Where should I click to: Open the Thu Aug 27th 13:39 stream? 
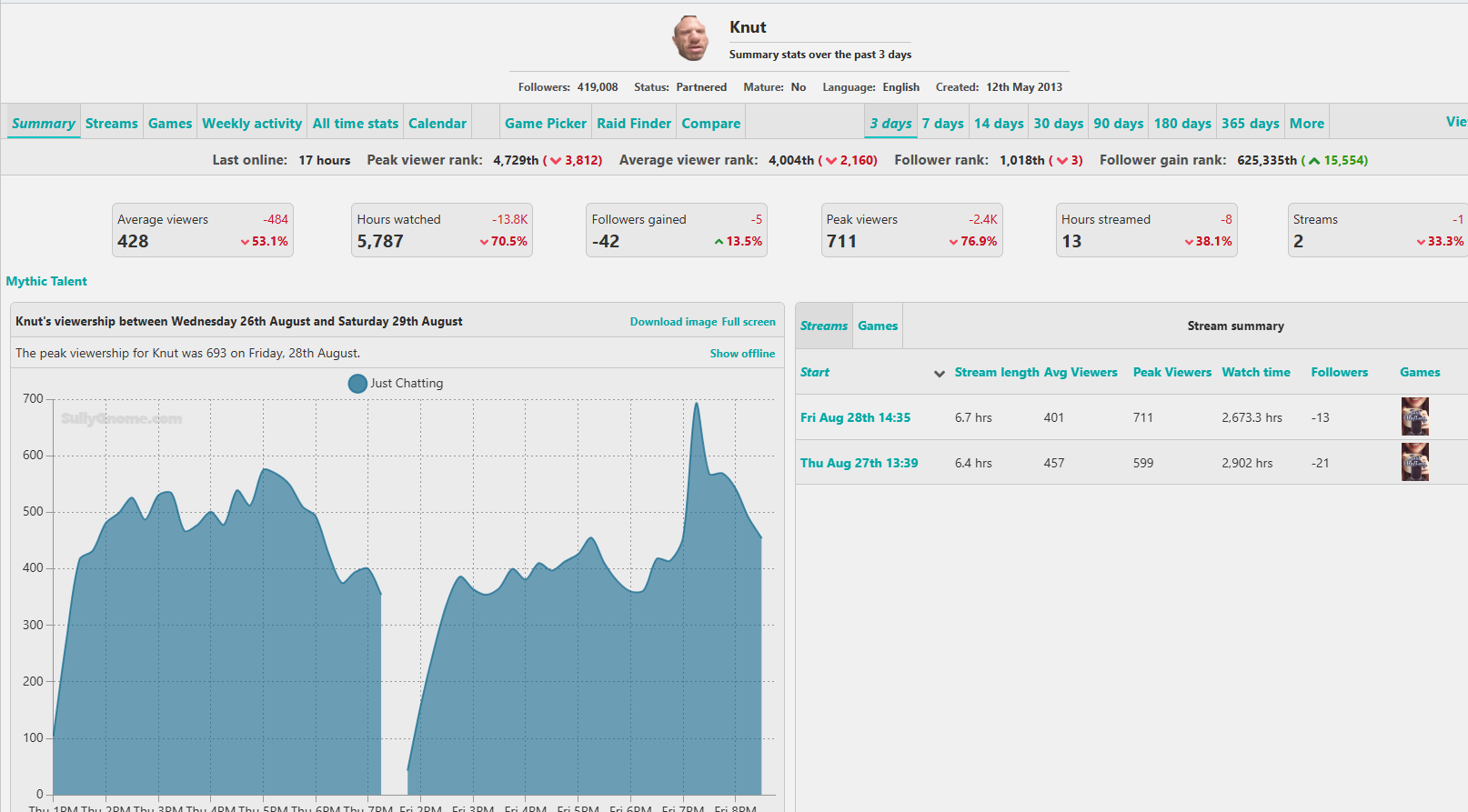tap(860, 464)
